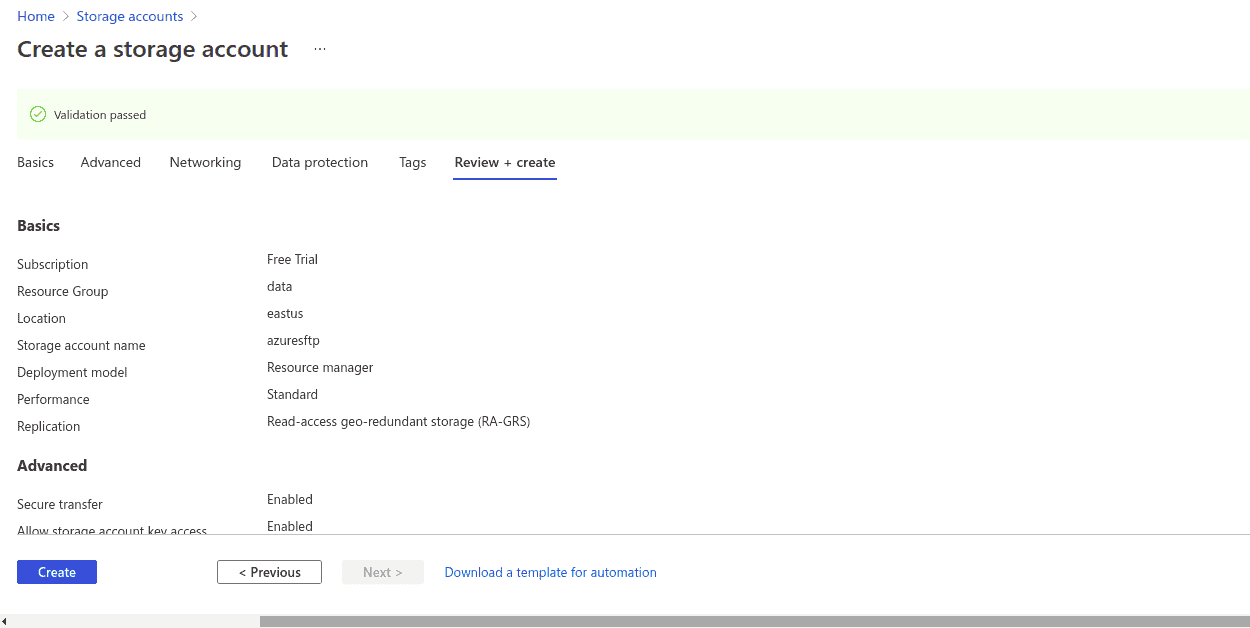The width and height of the screenshot is (1250, 628).
Task: Open the ellipsis menu beside the title
Action: tap(320, 49)
